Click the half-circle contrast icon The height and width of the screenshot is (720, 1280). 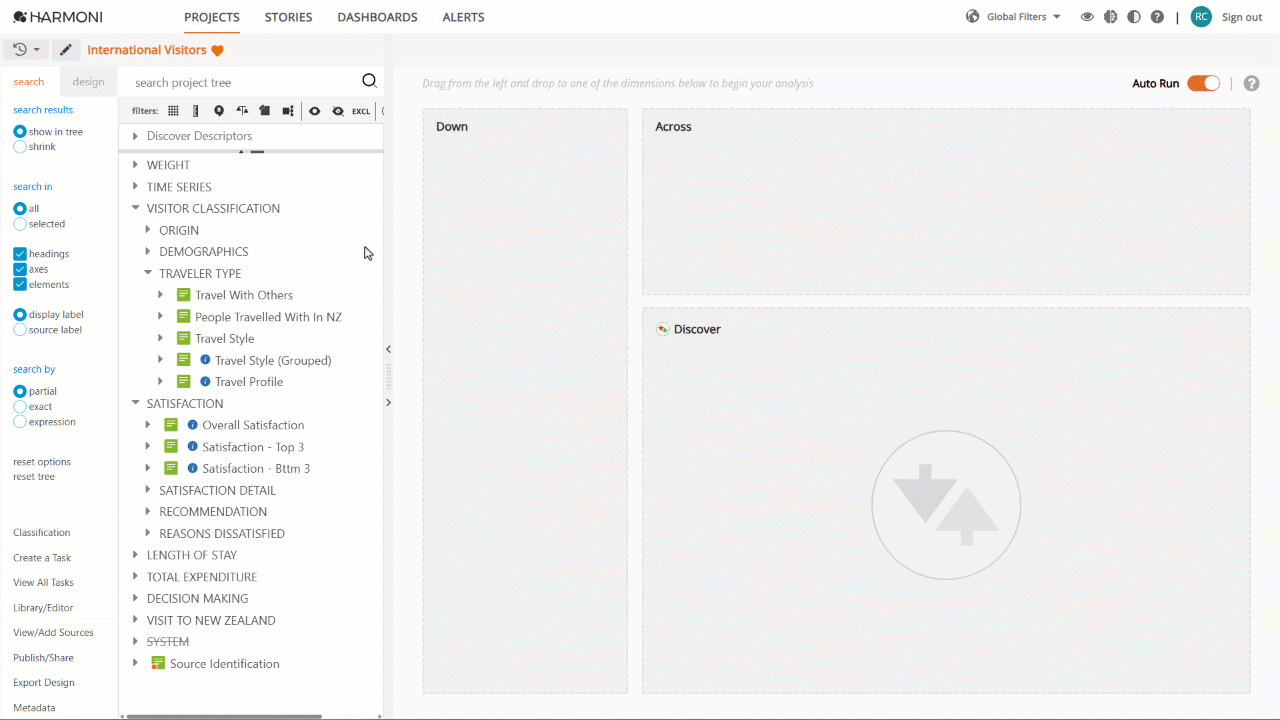pos(1133,17)
